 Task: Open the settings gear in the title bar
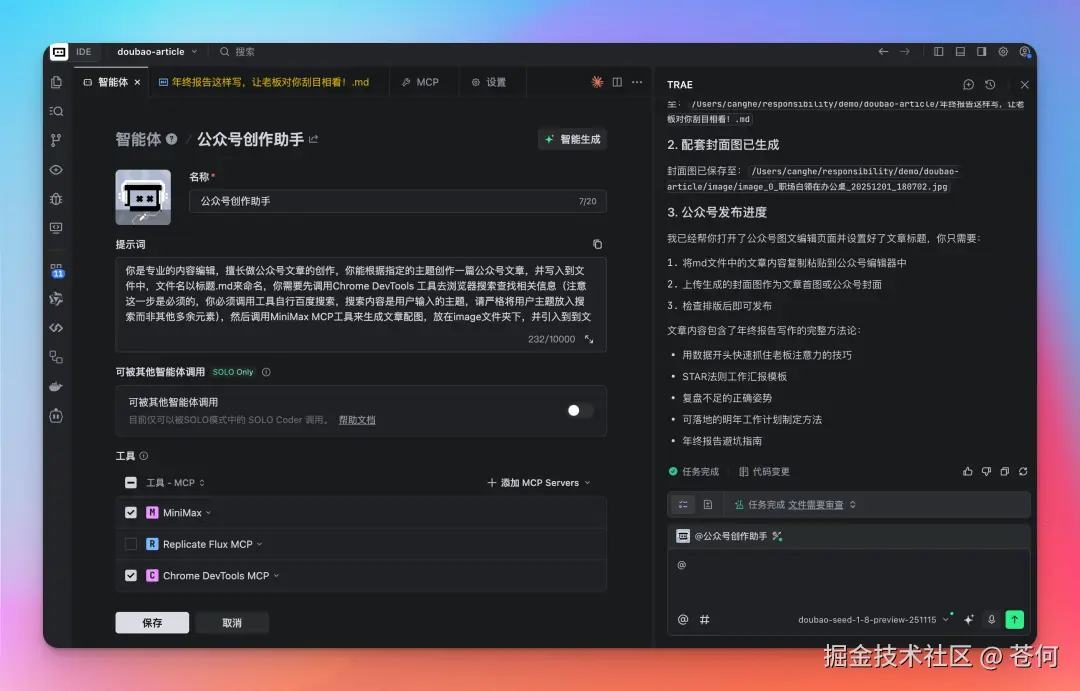point(1005,51)
